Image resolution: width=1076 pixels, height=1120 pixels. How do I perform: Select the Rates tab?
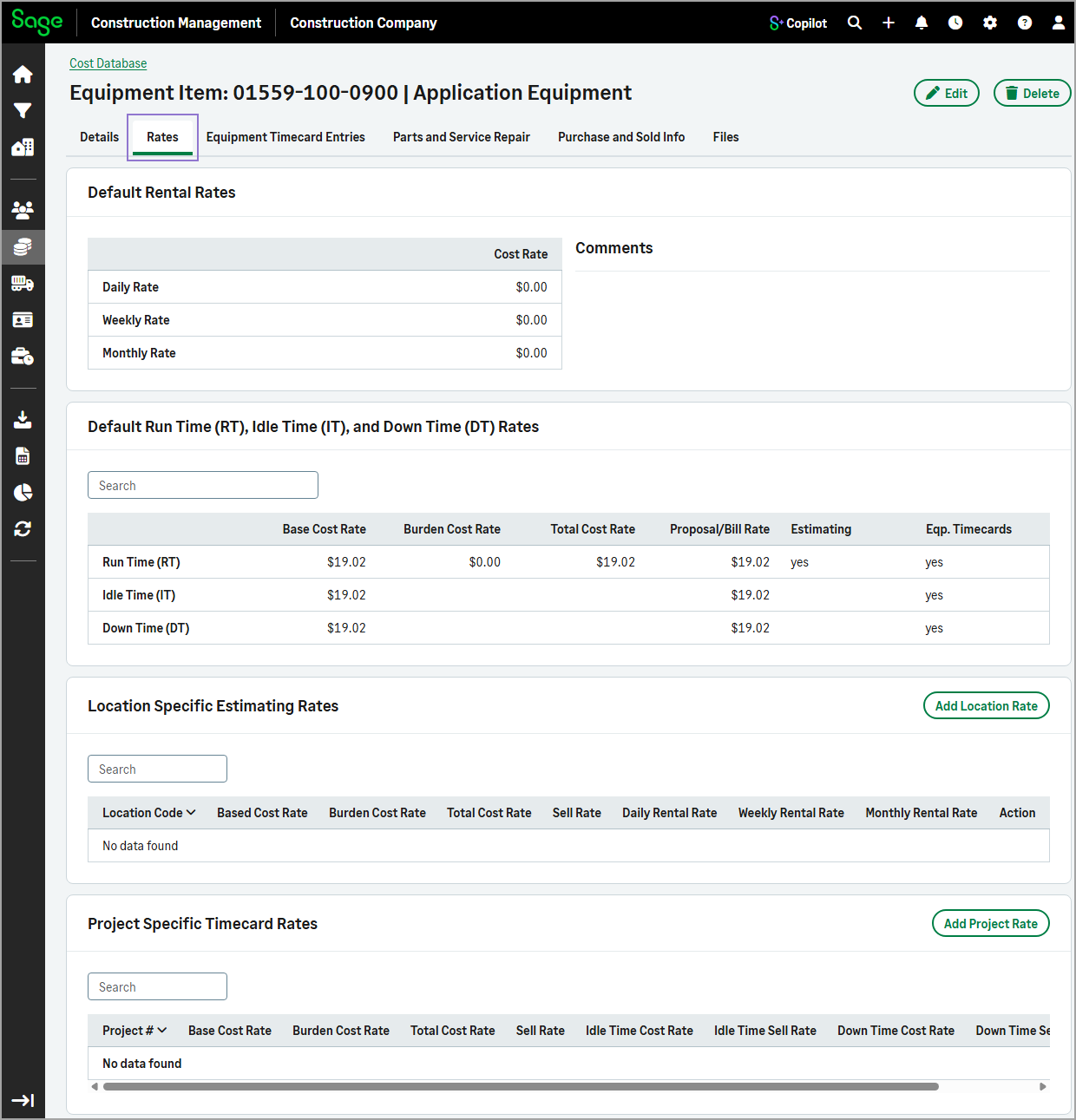(162, 137)
